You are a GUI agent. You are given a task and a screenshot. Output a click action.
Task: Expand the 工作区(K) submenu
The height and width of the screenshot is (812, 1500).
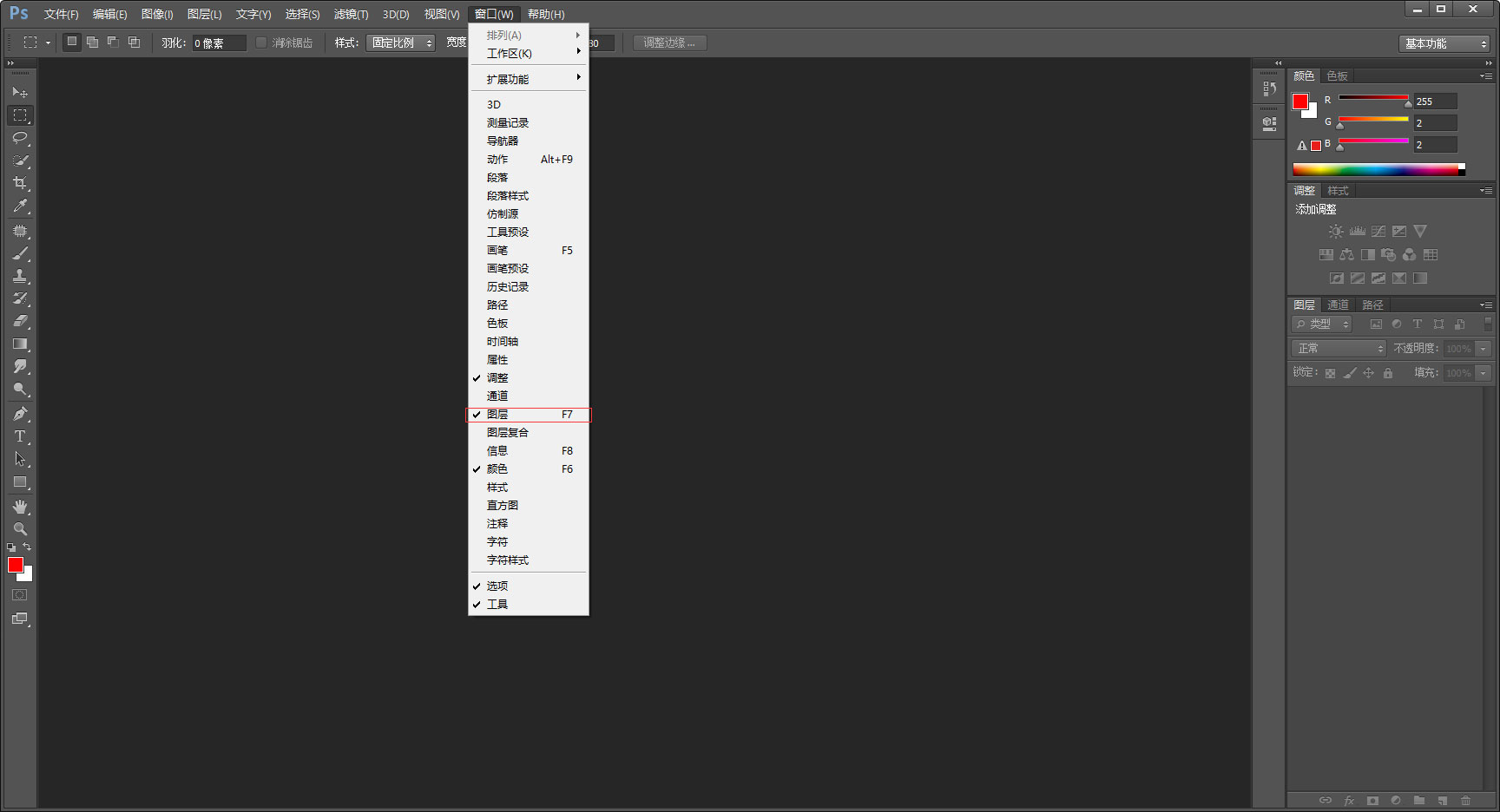(x=529, y=54)
